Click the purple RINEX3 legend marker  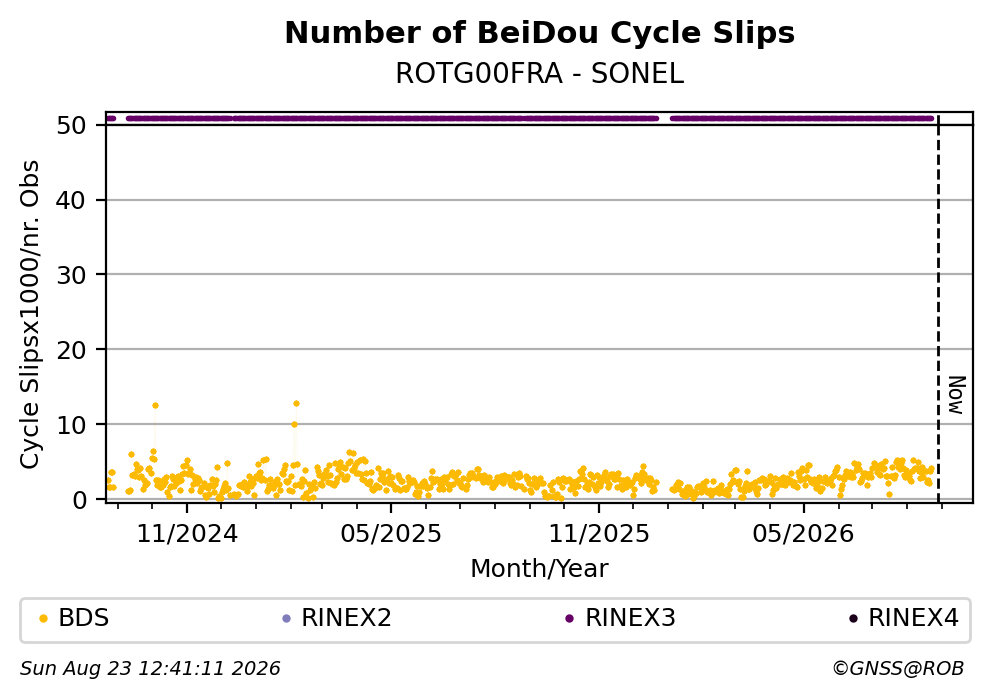tap(569, 619)
